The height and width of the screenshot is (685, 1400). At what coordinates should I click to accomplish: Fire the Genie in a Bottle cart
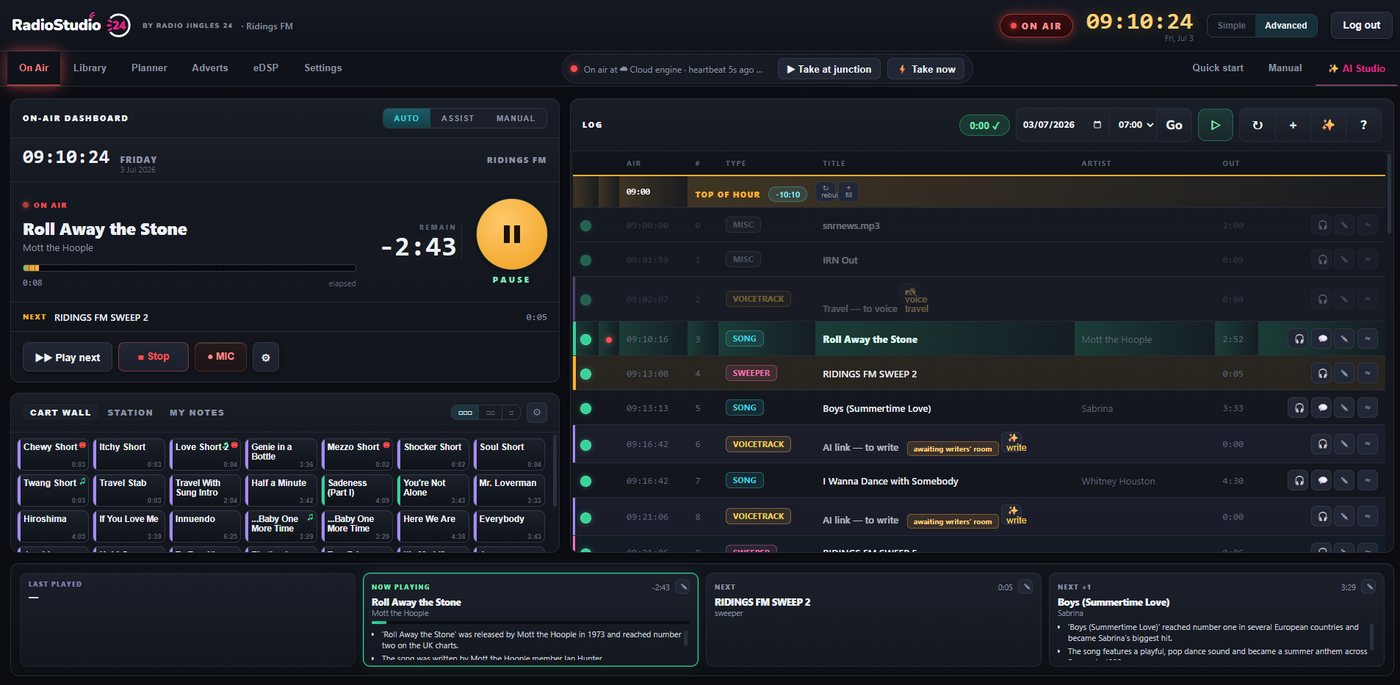(x=281, y=455)
